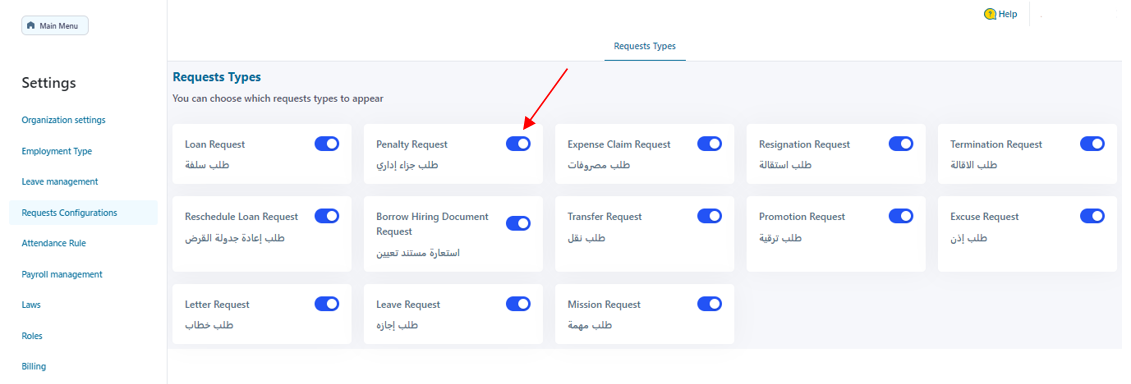Viewport: 1131px width, 384px height.
Task: Select the Billing sidebar item
Action: pyautogui.click(x=34, y=366)
